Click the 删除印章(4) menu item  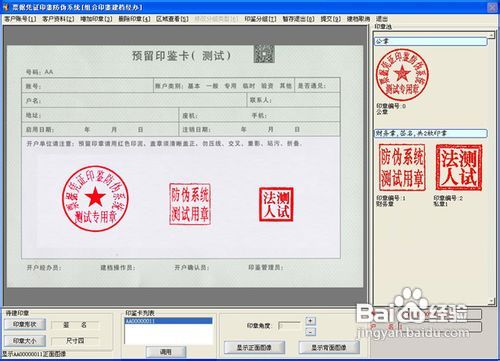[x=134, y=19]
